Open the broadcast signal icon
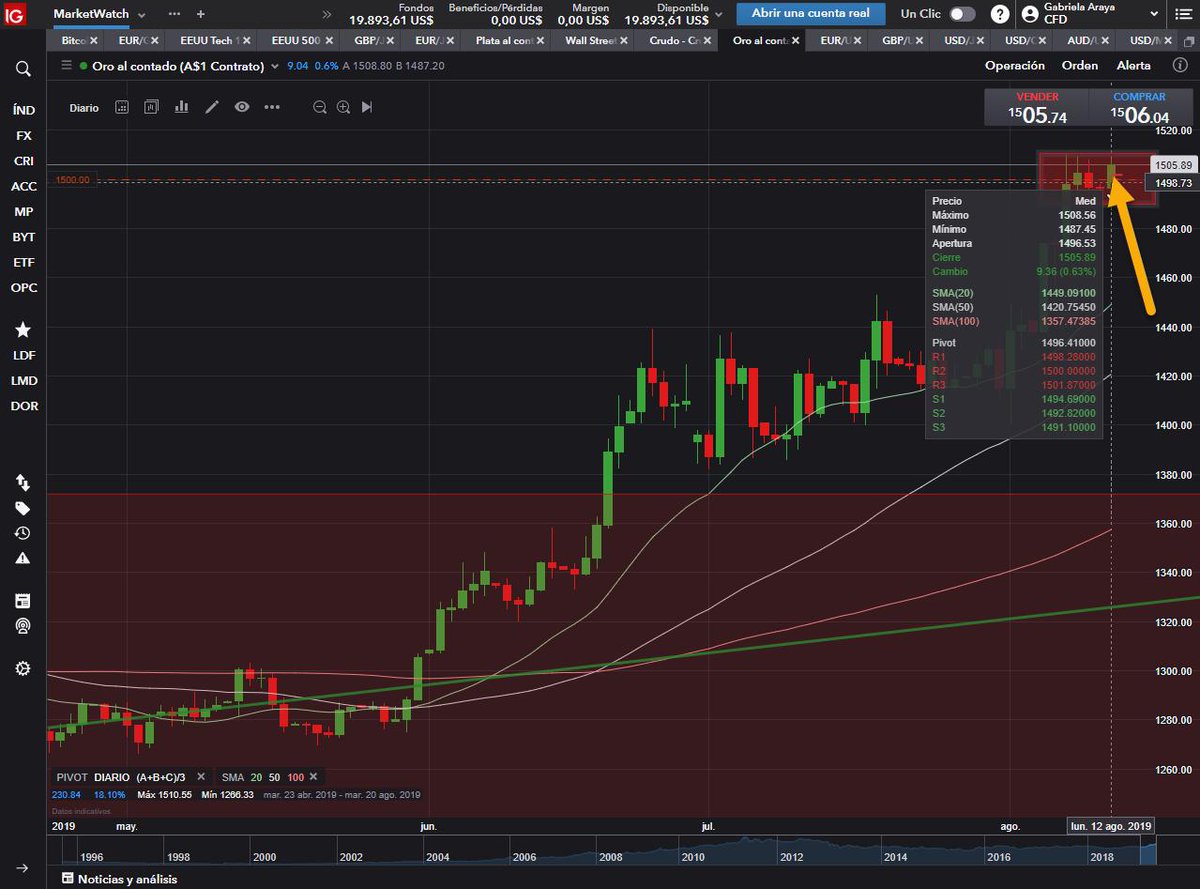 pyautogui.click(x=23, y=626)
